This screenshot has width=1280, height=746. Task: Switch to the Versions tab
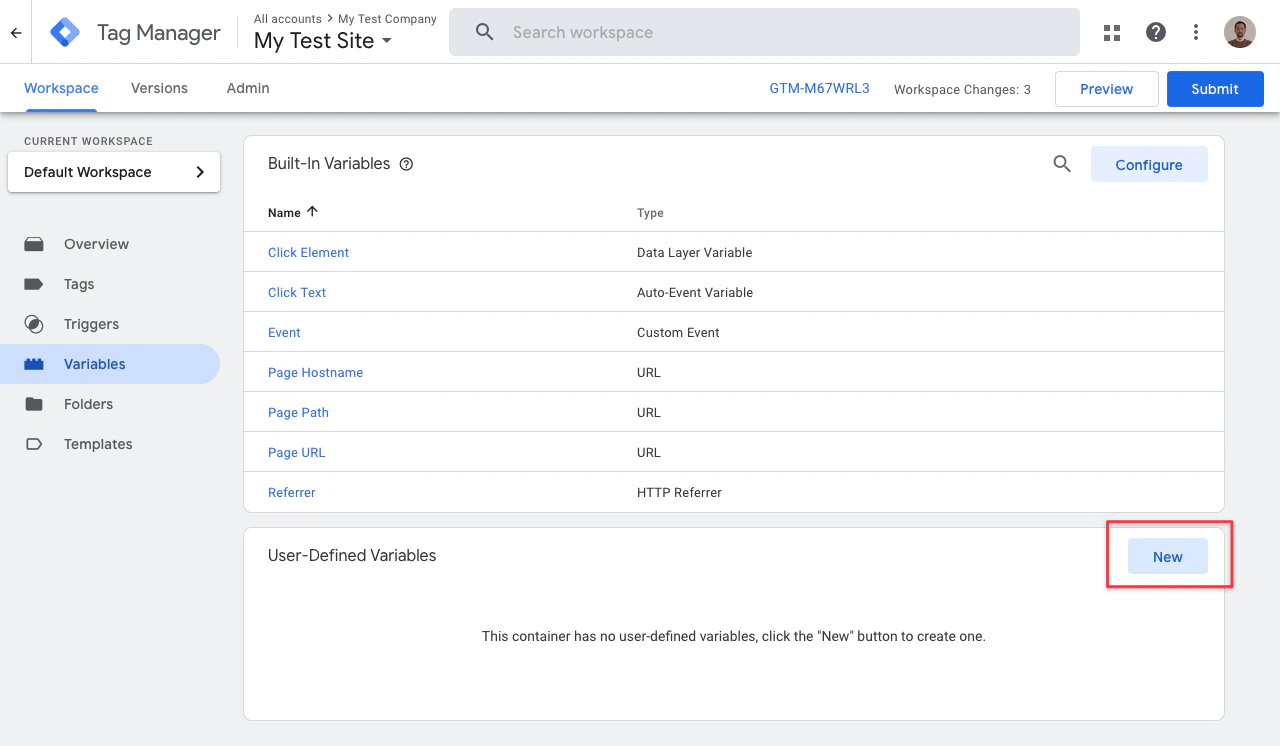[x=158, y=88]
